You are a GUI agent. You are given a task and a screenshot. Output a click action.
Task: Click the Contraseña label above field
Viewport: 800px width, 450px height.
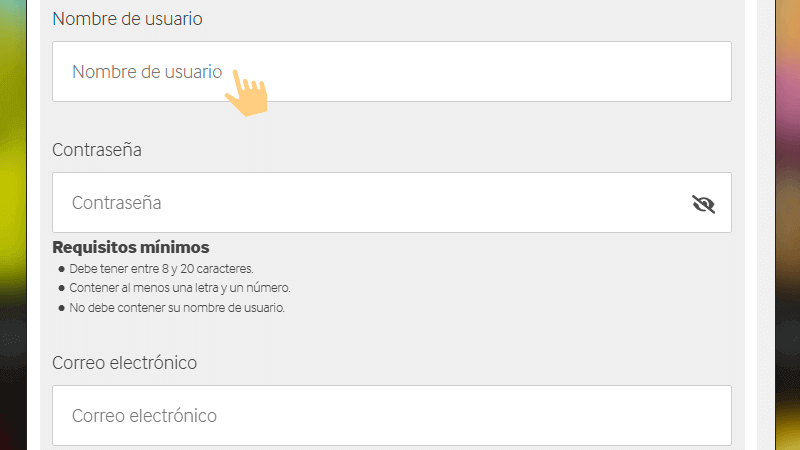click(x=97, y=150)
